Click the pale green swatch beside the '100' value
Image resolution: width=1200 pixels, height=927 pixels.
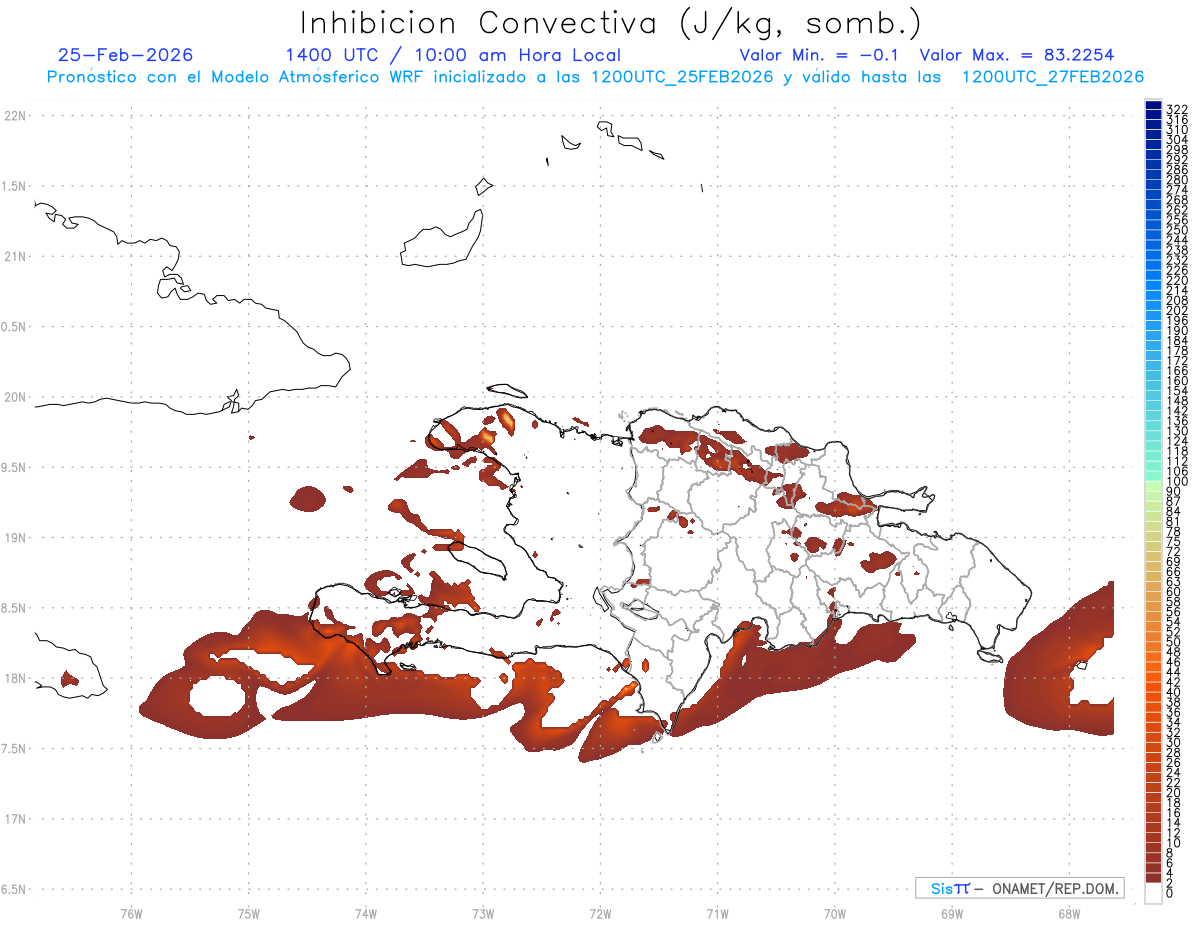click(x=1153, y=487)
